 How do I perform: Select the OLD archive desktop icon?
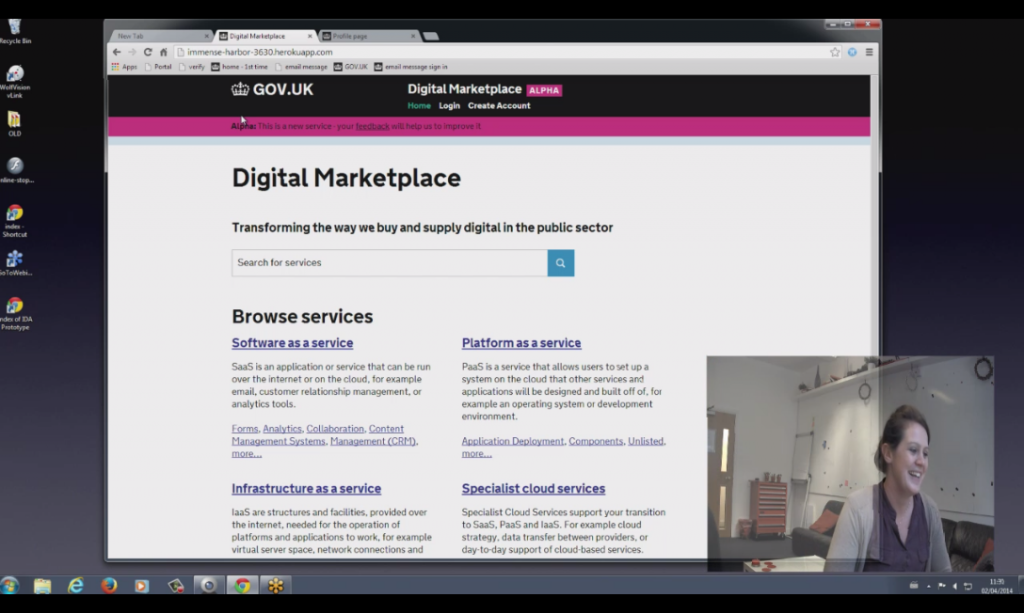pos(14,124)
